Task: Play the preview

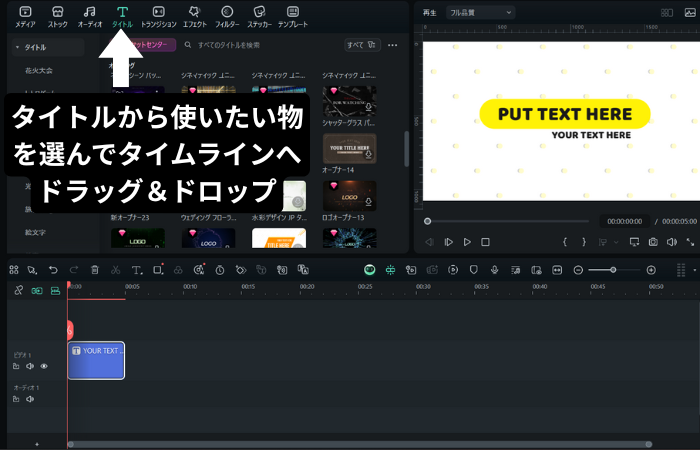Action: tap(467, 242)
